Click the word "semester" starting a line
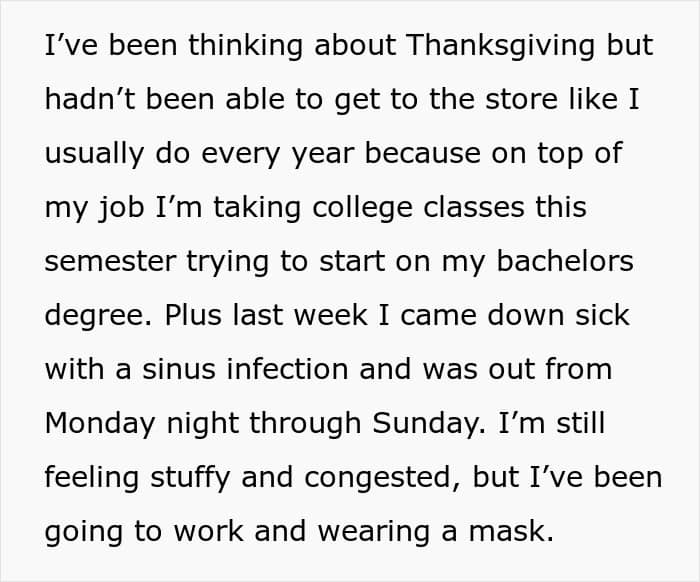This screenshot has width=700, height=582. point(117,261)
